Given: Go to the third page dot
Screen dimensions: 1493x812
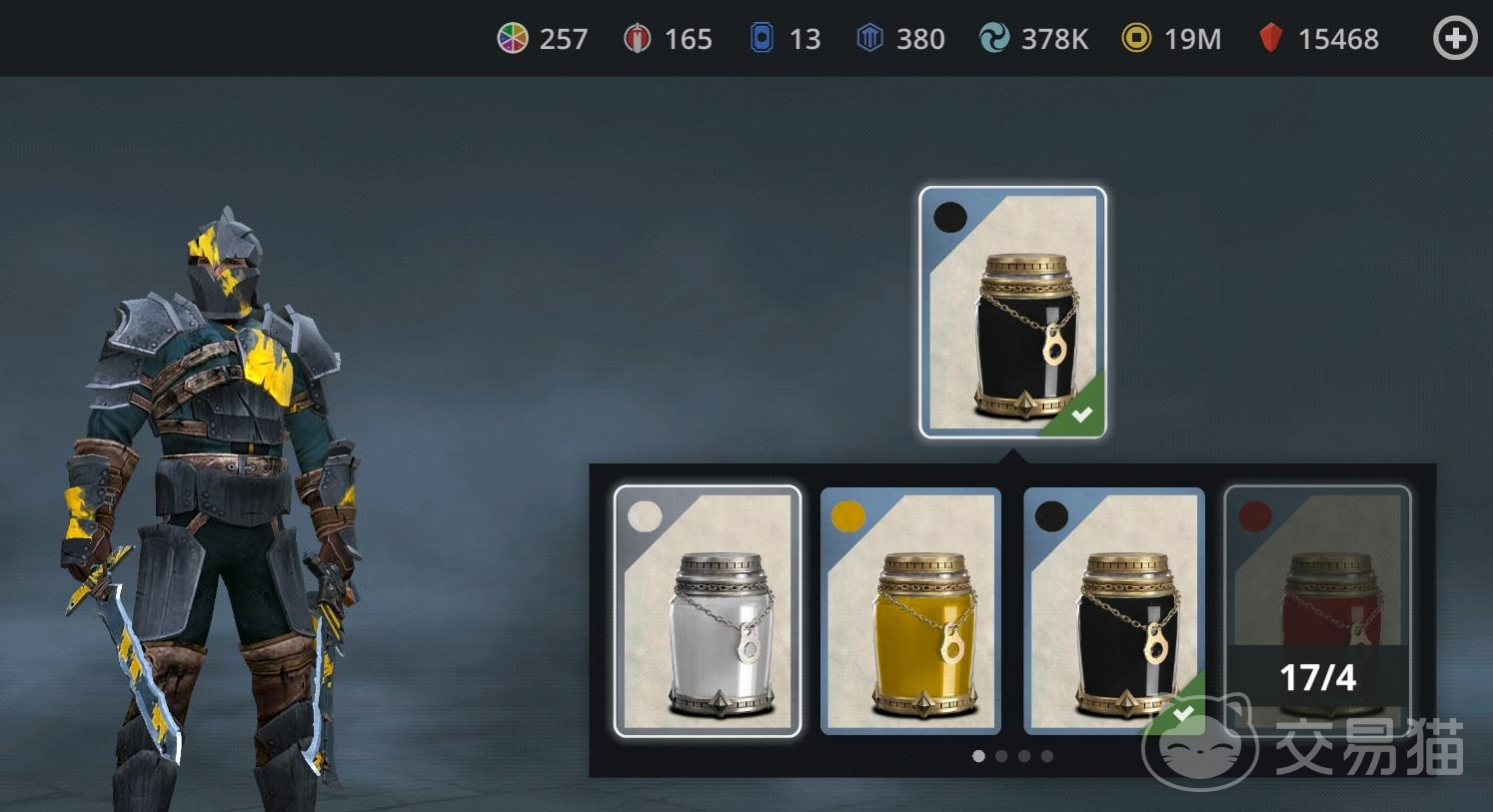Looking at the screenshot, I should (x=1024, y=756).
